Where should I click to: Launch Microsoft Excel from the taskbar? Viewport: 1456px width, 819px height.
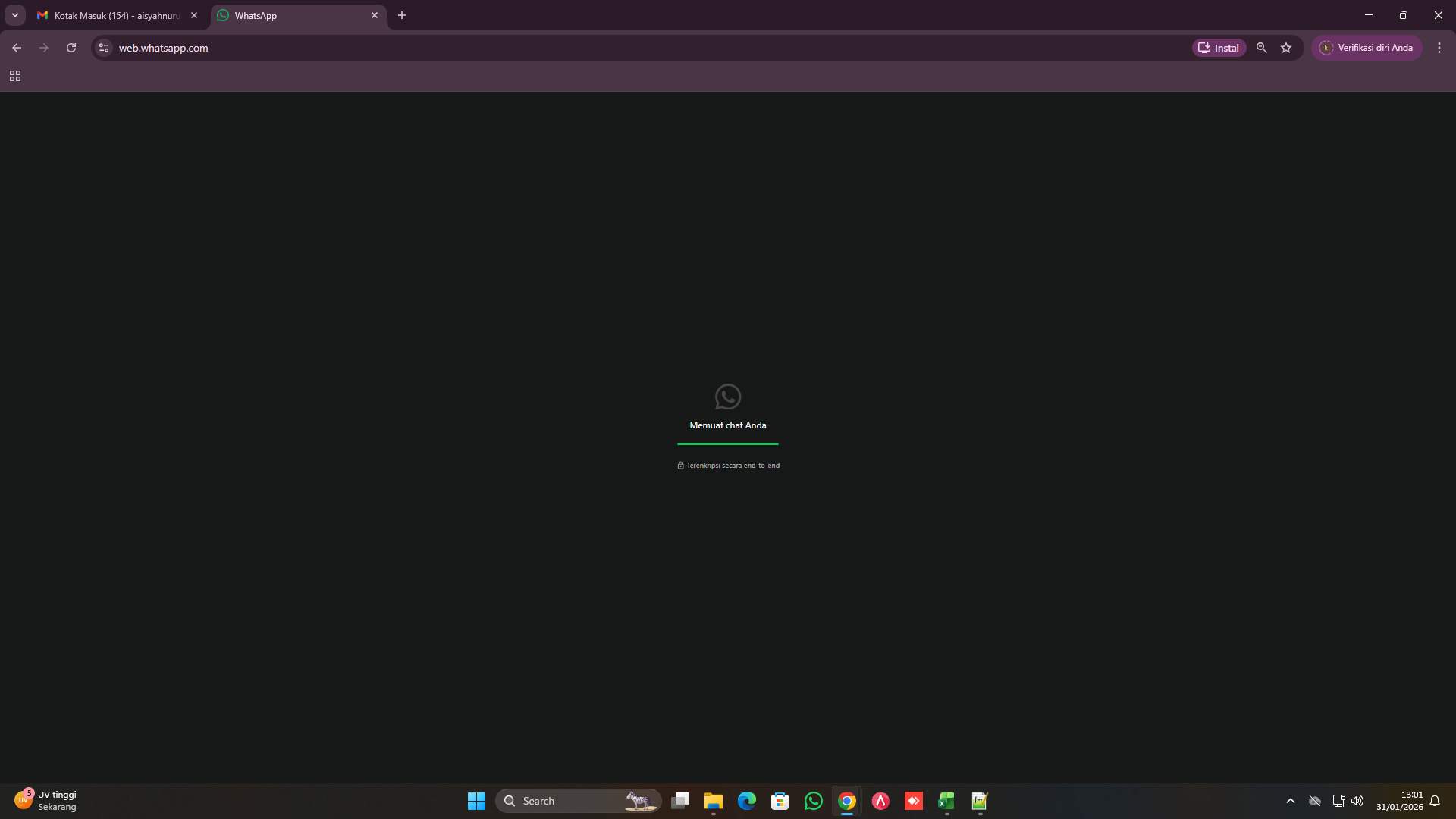[x=946, y=801]
